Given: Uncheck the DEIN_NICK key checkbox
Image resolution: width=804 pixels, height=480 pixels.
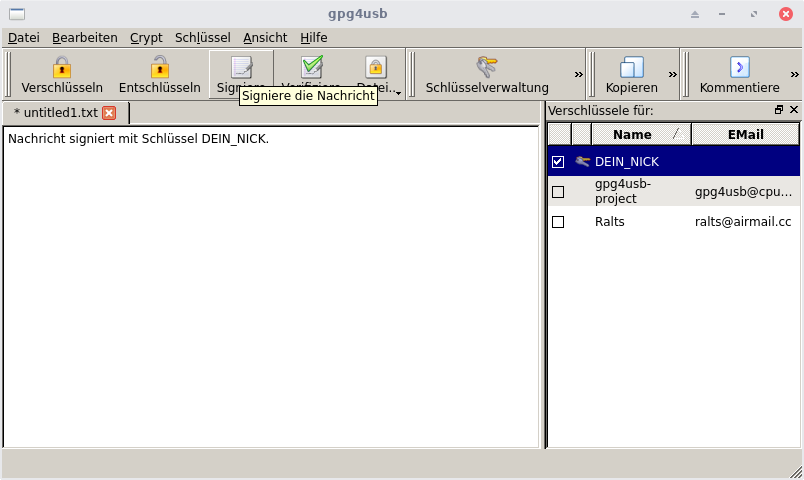Looking at the screenshot, I should (558, 162).
